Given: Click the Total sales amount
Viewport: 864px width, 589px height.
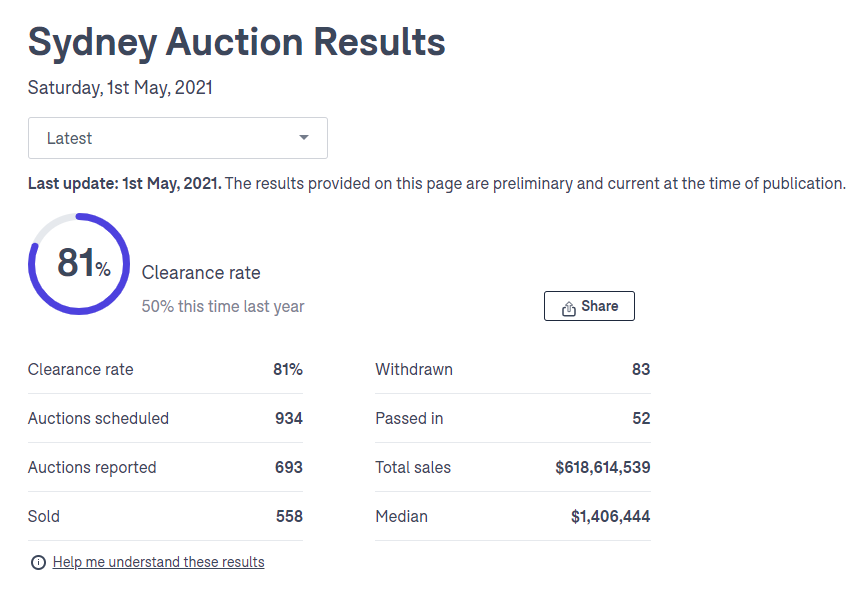Looking at the screenshot, I should (603, 467).
